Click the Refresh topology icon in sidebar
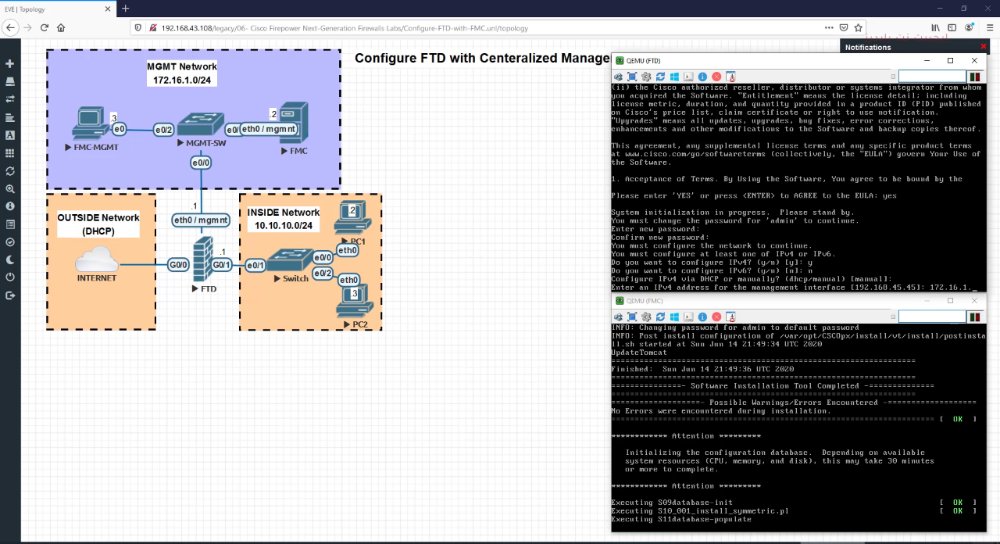Image resolution: width=1000 pixels, height=544 pixels. click(x=10, y=171)
